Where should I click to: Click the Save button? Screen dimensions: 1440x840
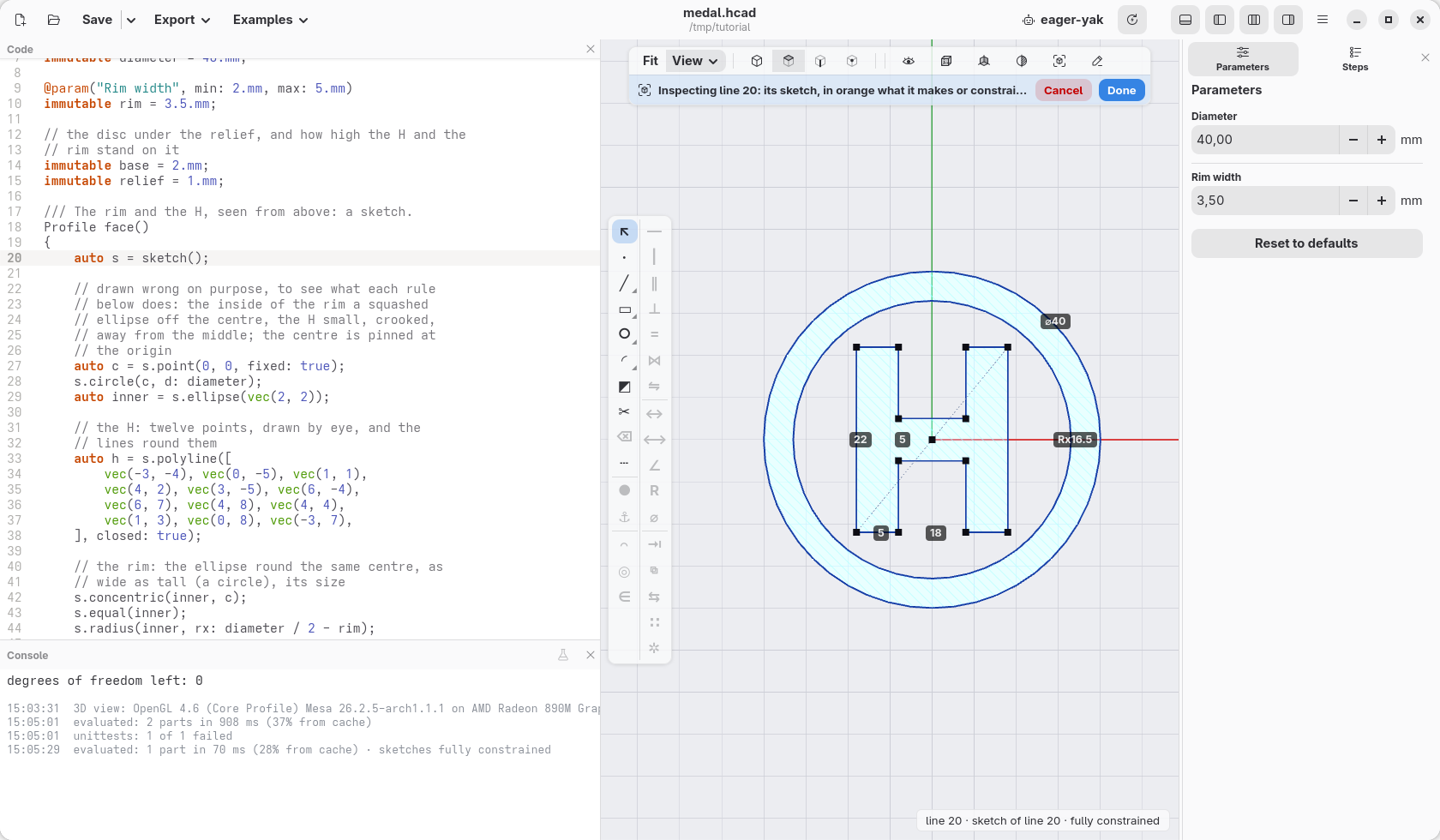(x=97, y=20)
